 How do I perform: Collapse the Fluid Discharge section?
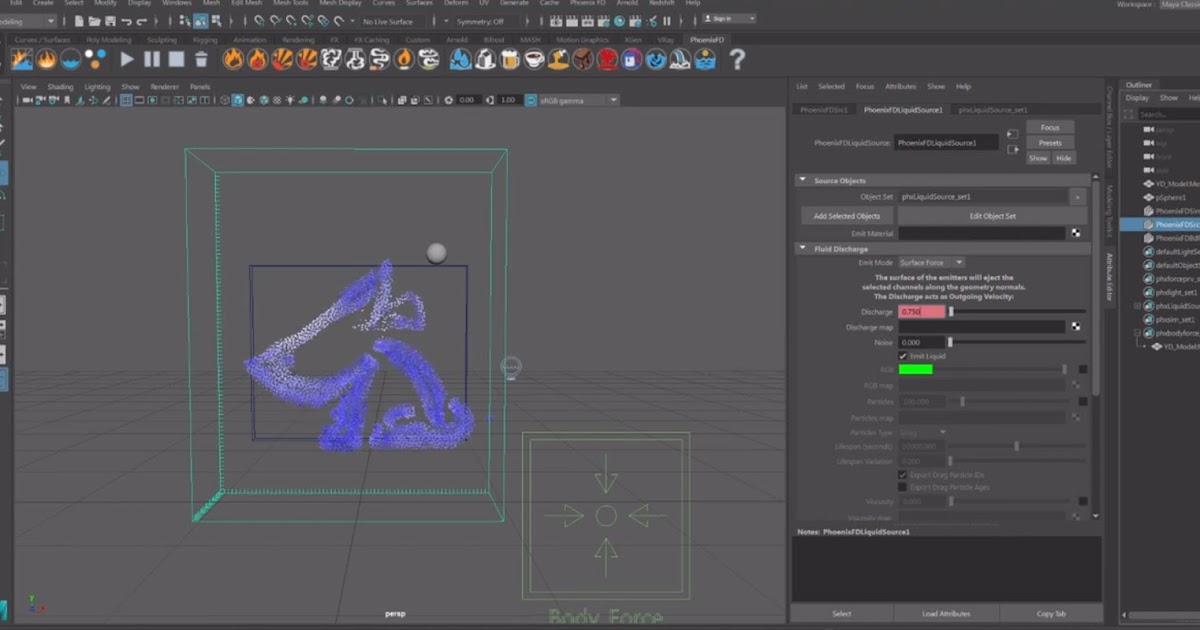[803, 249]
